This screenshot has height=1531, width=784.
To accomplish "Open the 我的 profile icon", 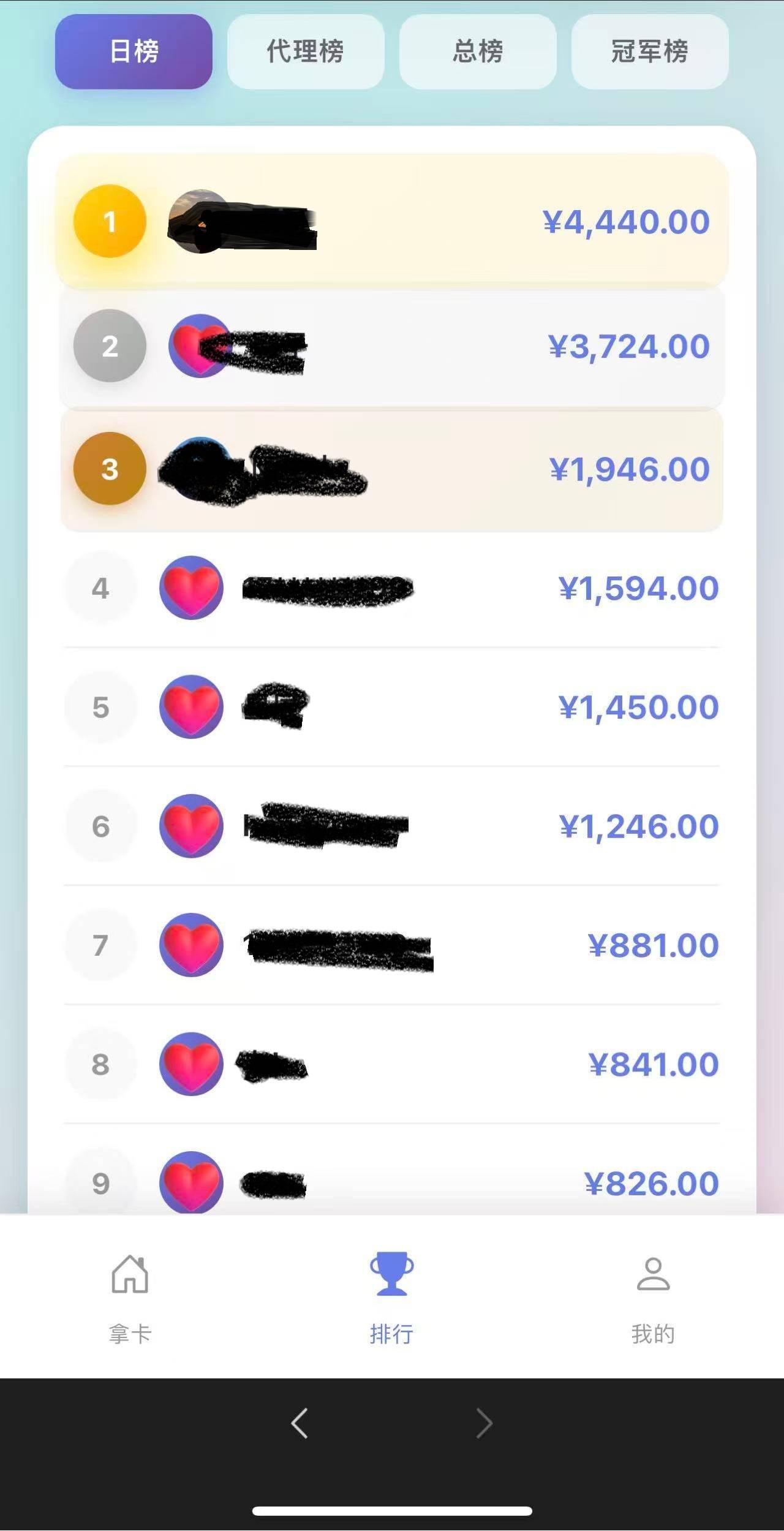I will 653,1275.
